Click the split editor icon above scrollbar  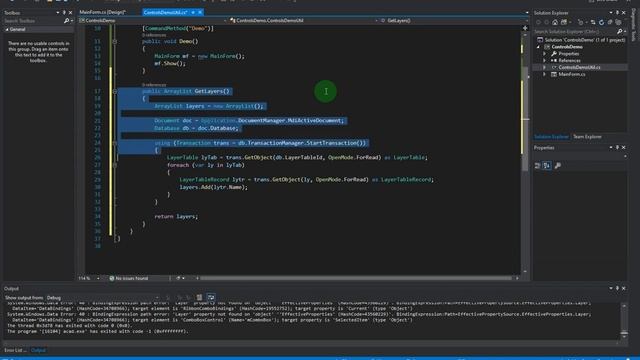525,28
